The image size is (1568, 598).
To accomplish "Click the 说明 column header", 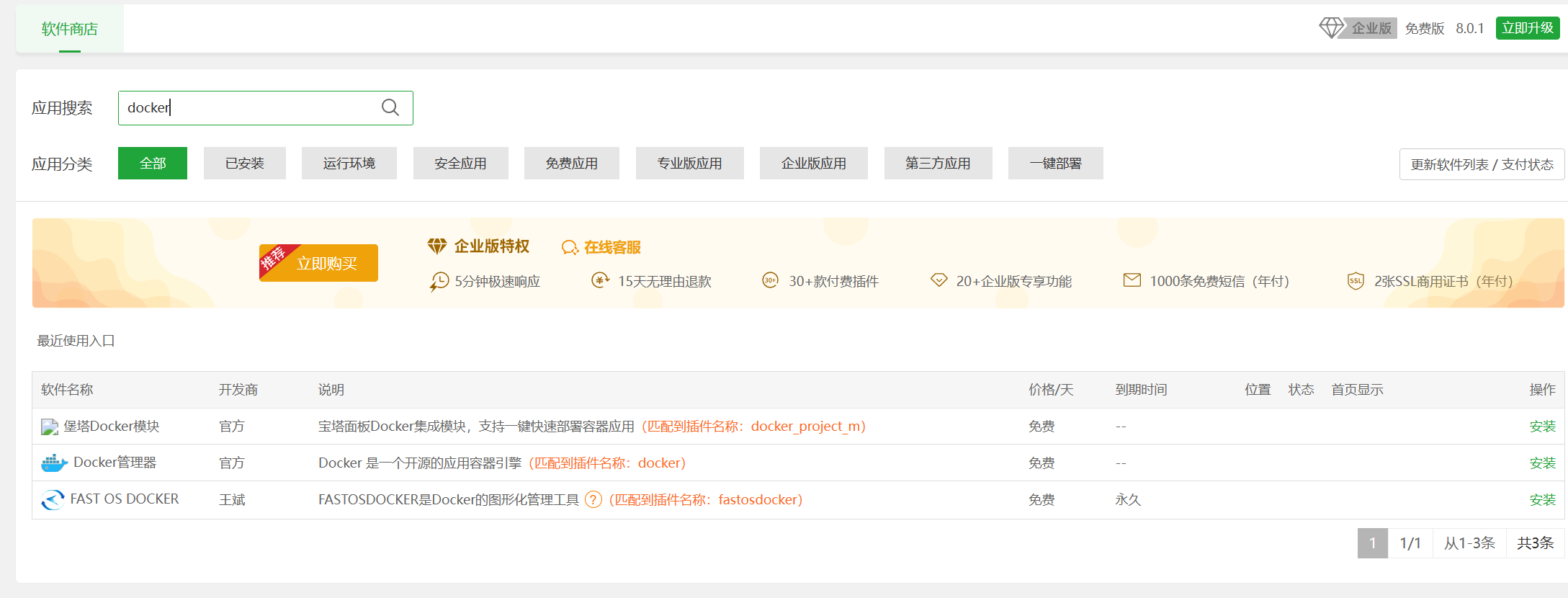I will click(x=331, y=390).
